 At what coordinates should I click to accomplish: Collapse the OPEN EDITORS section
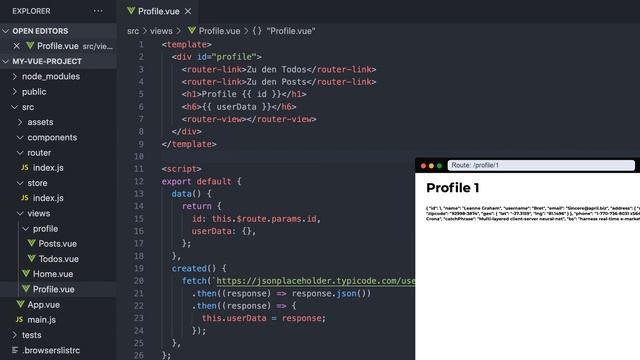pos(58,31)
